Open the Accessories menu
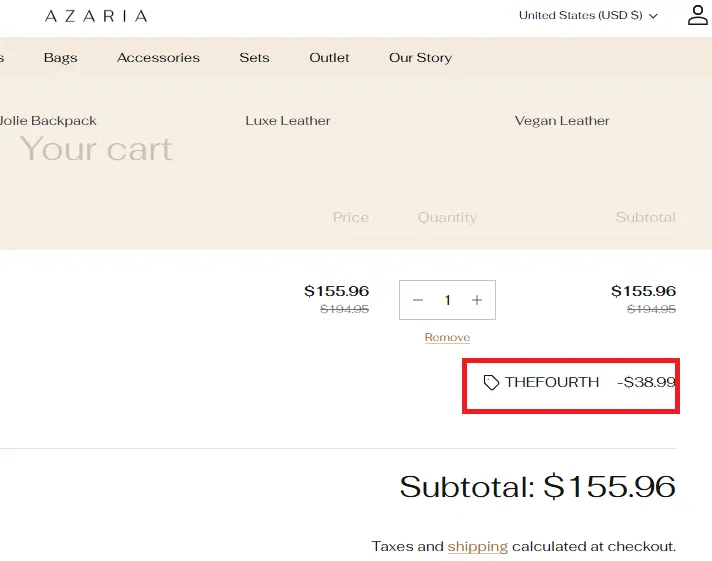Viewport: 712px width, 561px height. tap(158, 58)
